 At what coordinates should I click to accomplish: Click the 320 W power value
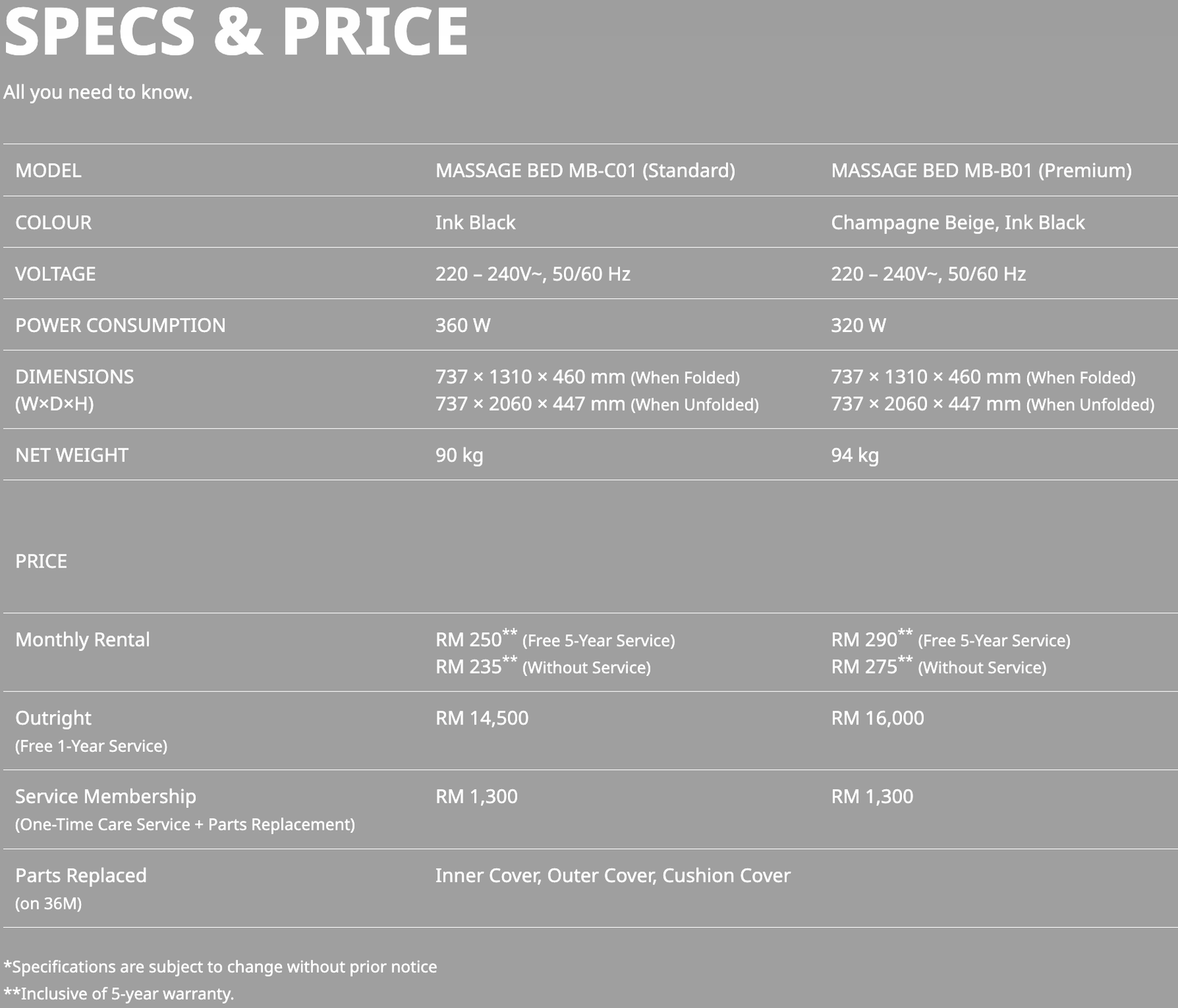tap(858, 325)
